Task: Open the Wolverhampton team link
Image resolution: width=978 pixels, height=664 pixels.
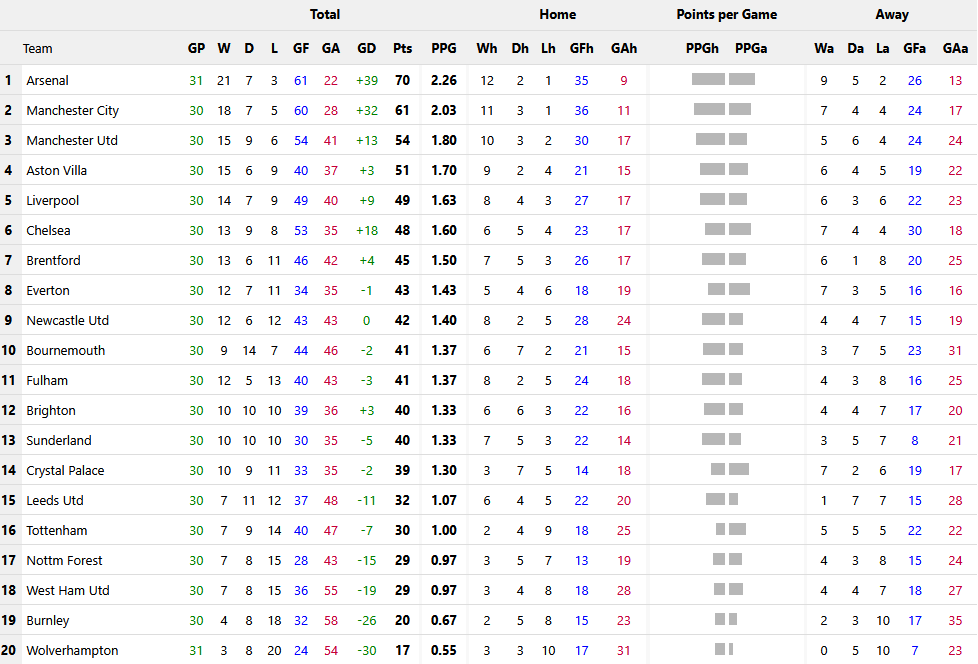Action: tap(72, 650)
